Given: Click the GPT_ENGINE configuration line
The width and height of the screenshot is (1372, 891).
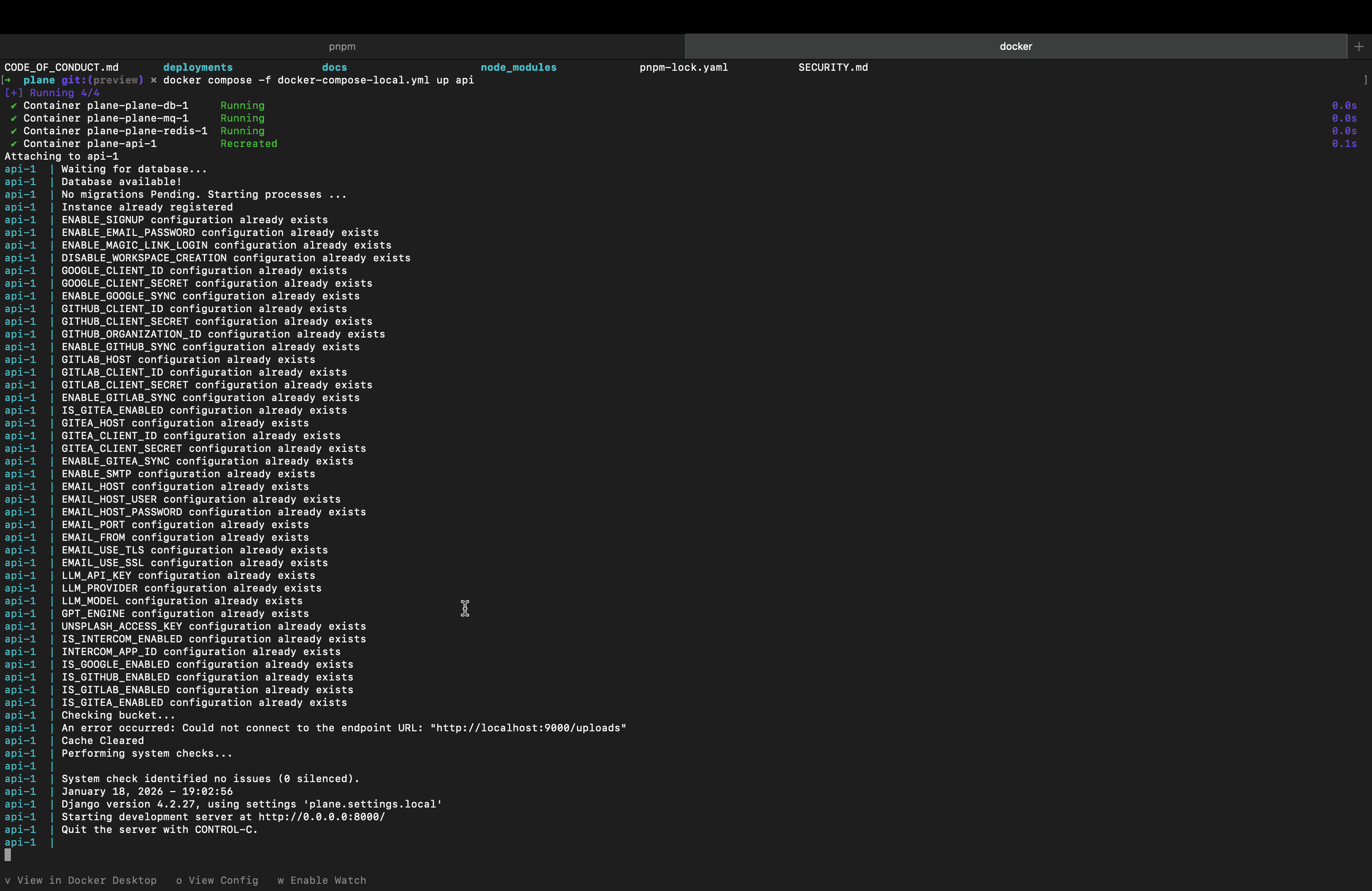Looking at the screenshot, I should pyautogui.click(x=185, y=613).
